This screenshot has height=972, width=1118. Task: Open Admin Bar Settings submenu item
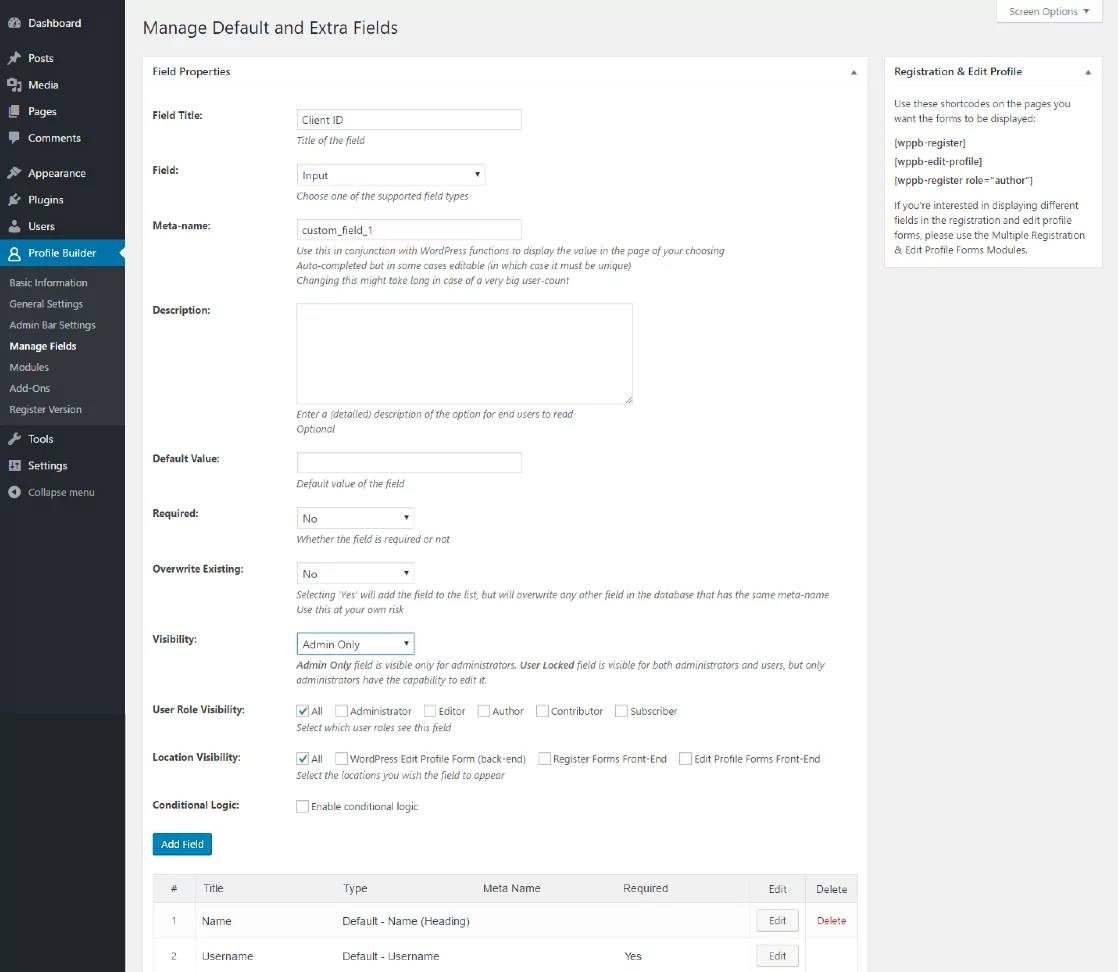click(53, 325)
